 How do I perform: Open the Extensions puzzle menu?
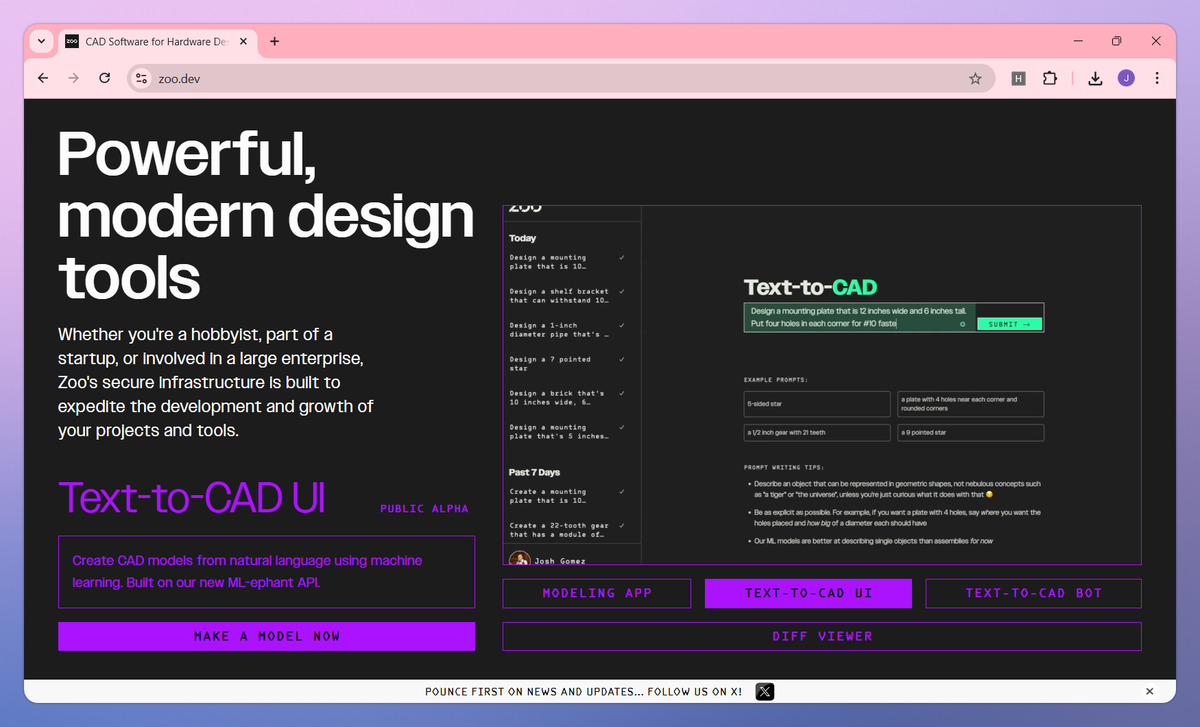click(1050, 78)
